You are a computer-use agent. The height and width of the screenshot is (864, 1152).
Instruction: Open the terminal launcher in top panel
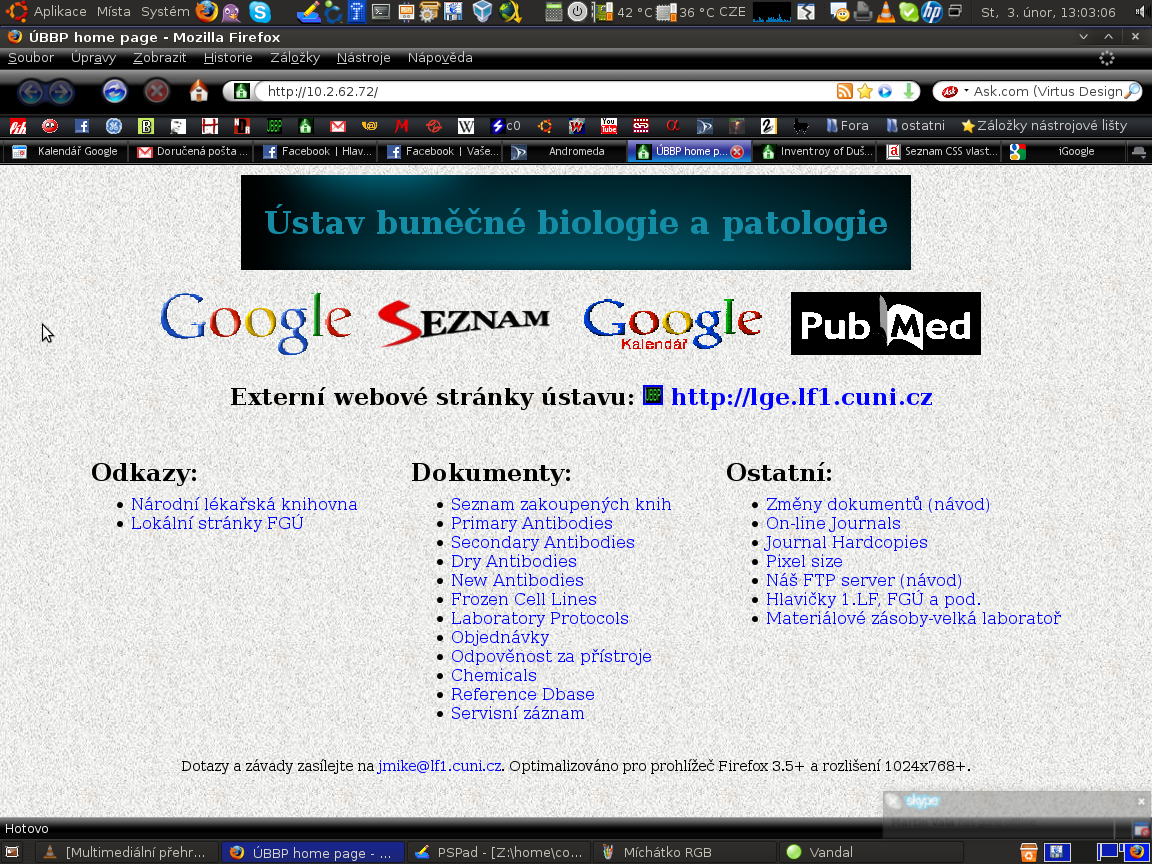point(381,12)
